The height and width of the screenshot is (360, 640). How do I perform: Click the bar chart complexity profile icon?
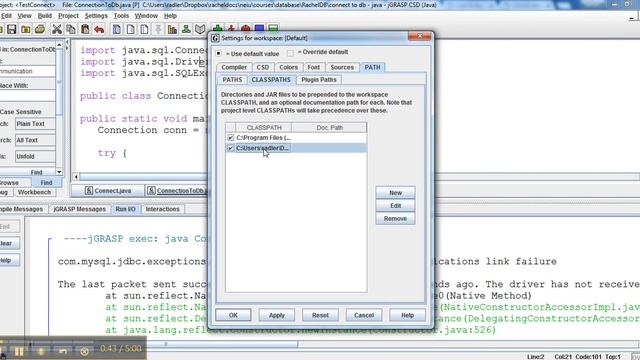(172, 29)
